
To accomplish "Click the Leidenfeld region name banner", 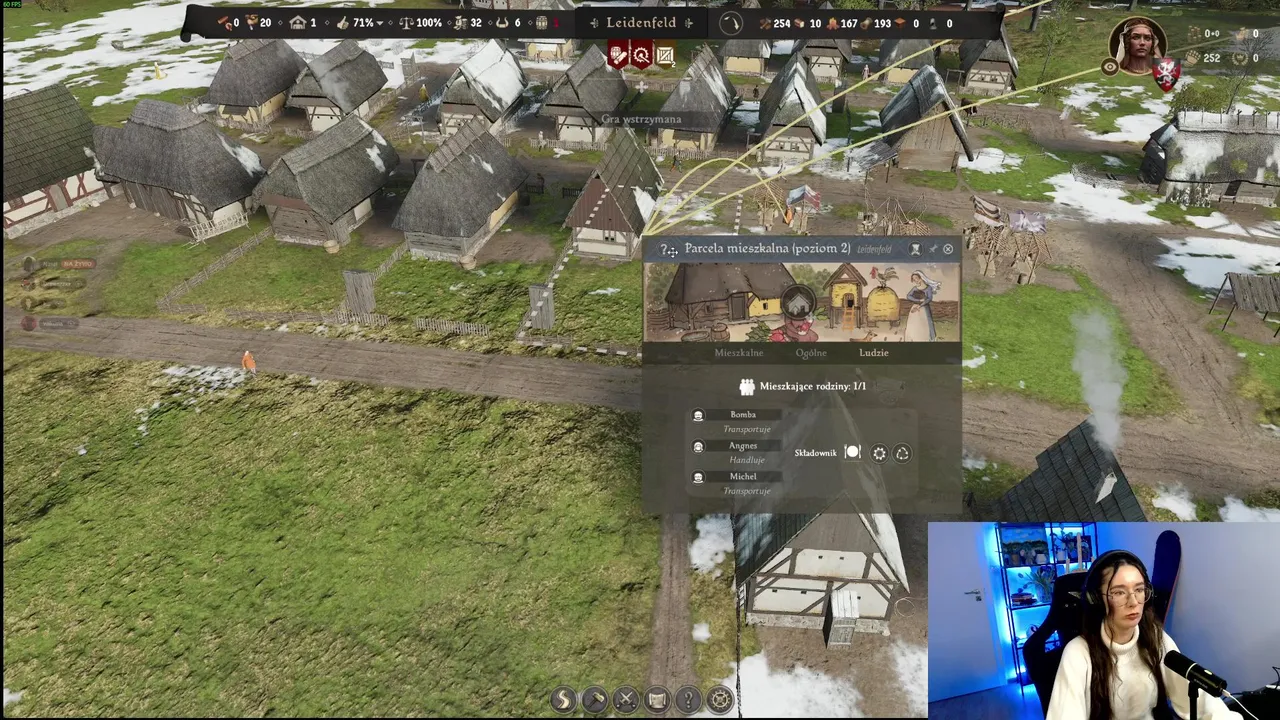I will [641, 23].
